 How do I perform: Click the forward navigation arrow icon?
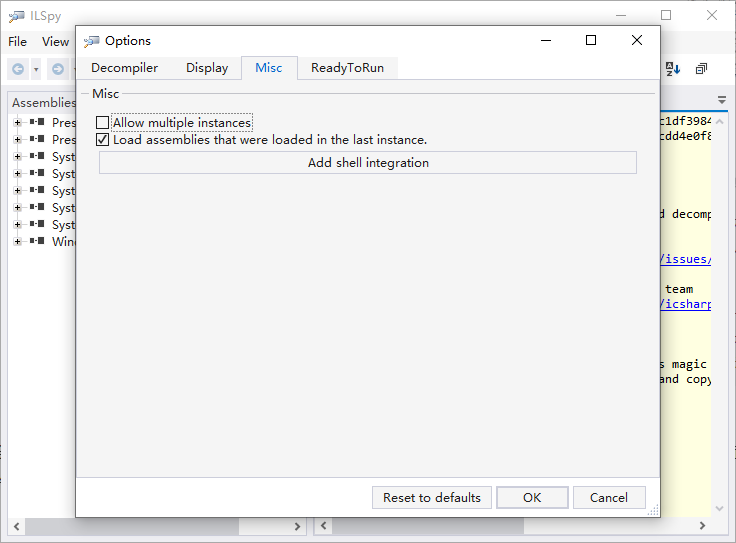tap(58, 69)
